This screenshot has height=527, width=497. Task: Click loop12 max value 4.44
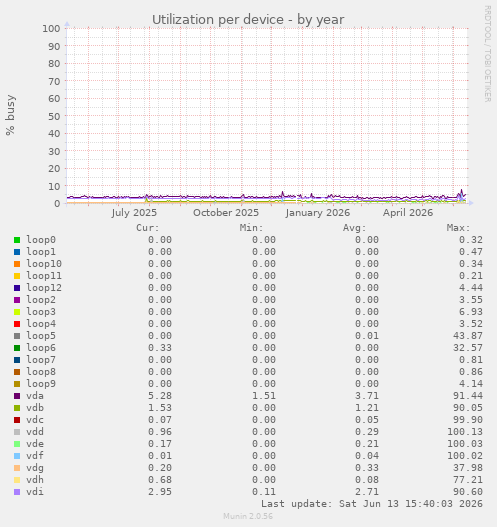tap(471, 288)
